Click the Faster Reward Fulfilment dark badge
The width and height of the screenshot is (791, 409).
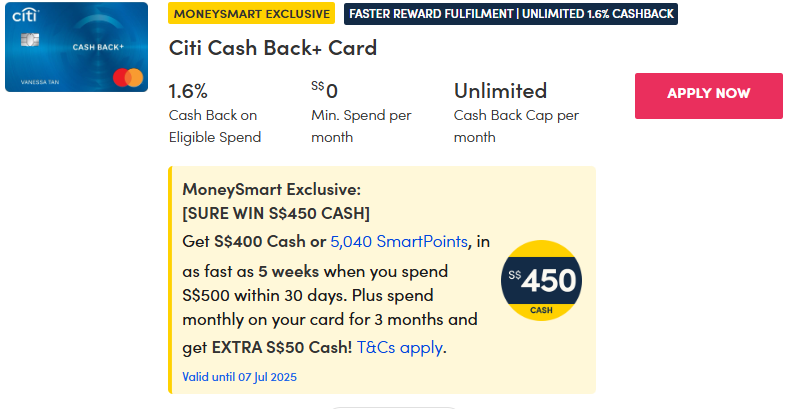511,13
